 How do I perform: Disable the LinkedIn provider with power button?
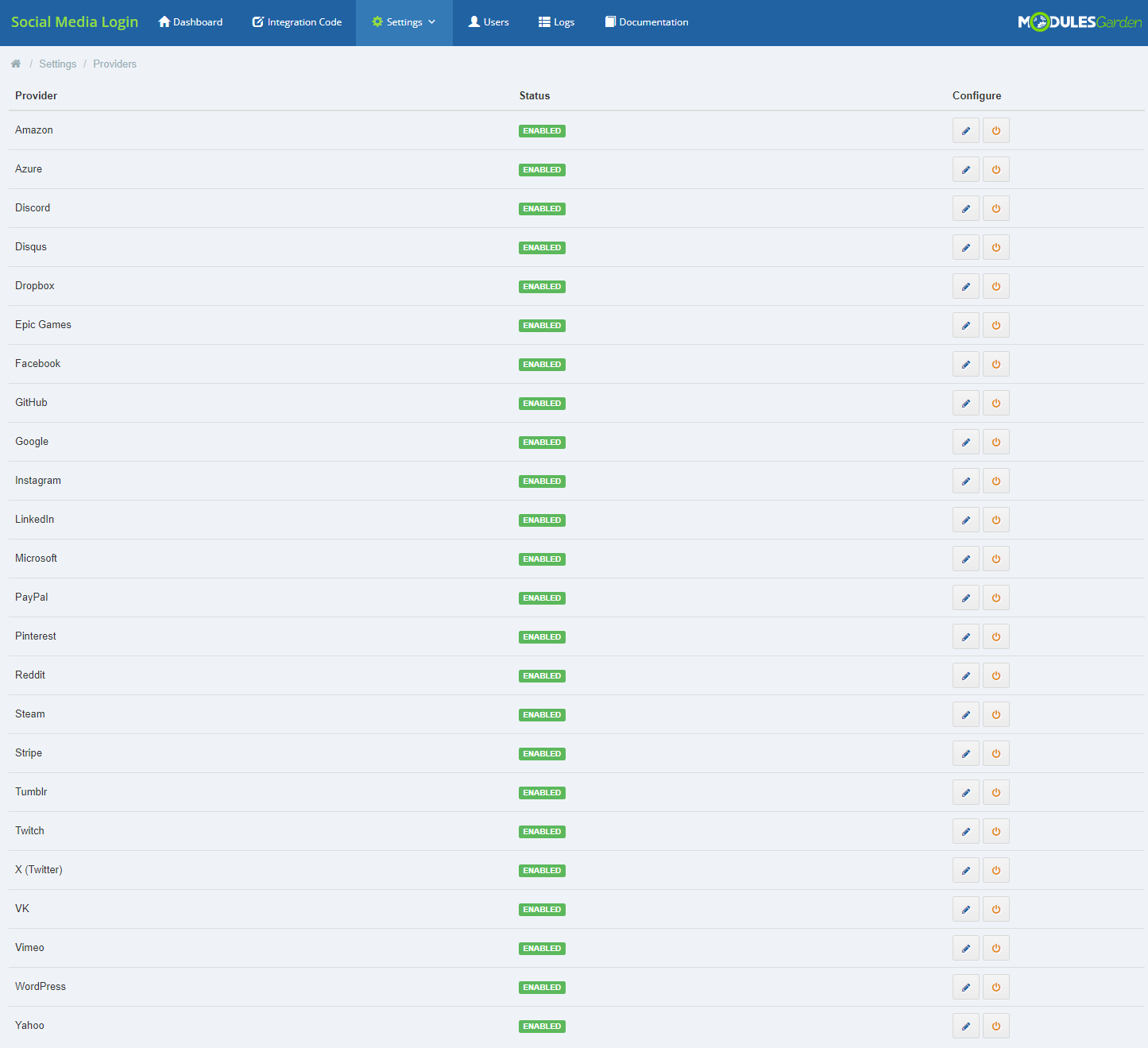point(995,519)
